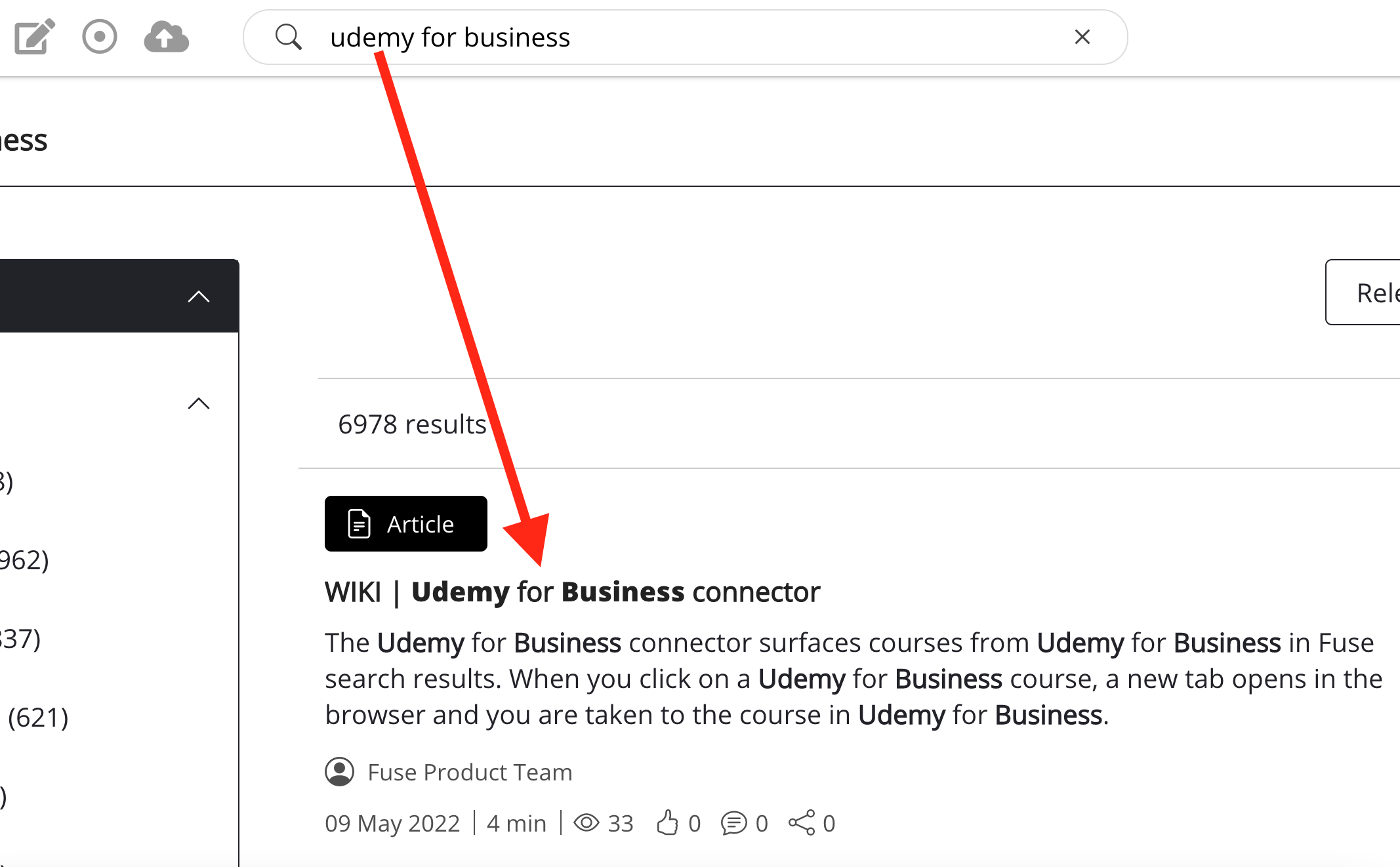Click the create post pencil icon
1400x867 pixels.
point(34,37)
